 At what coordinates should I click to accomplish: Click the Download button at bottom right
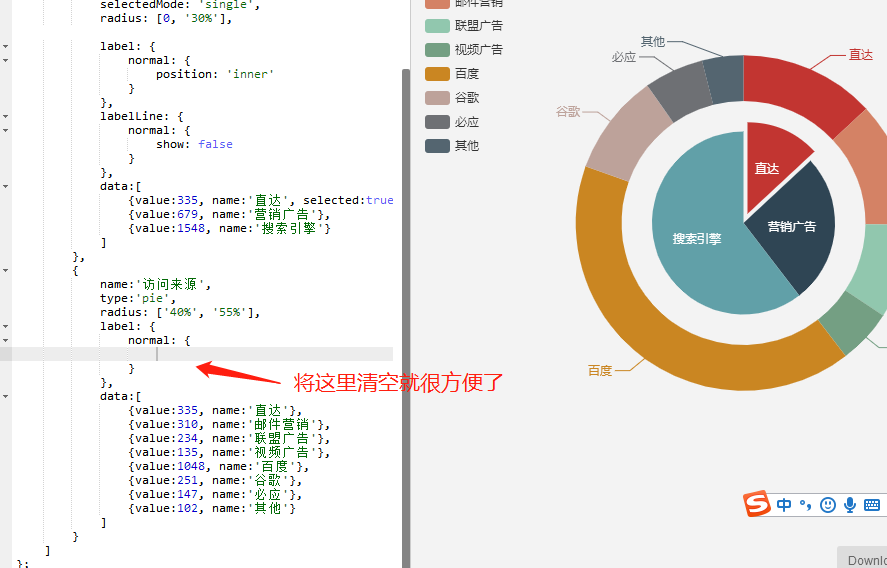pyautogui.click(x=862, y=559)
